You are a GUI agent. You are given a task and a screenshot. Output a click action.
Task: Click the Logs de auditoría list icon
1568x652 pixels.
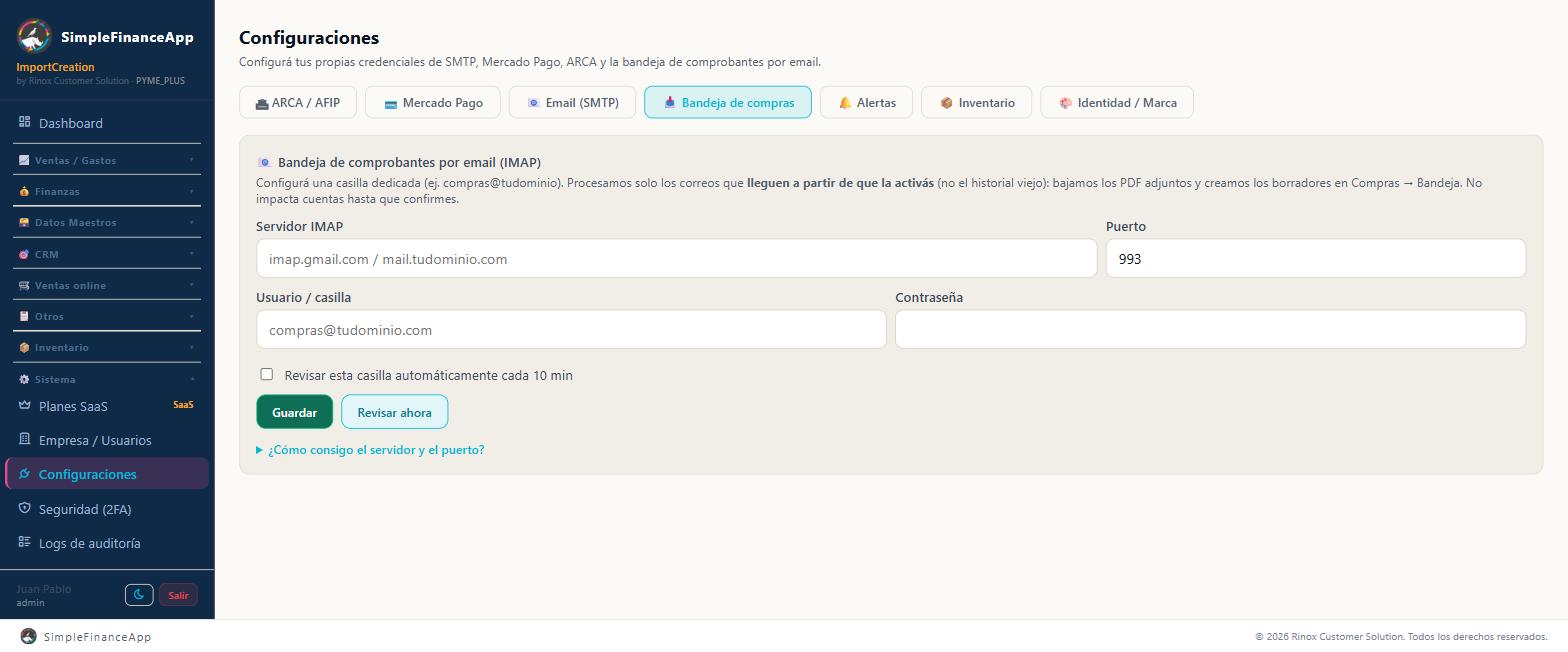(25, 542)
